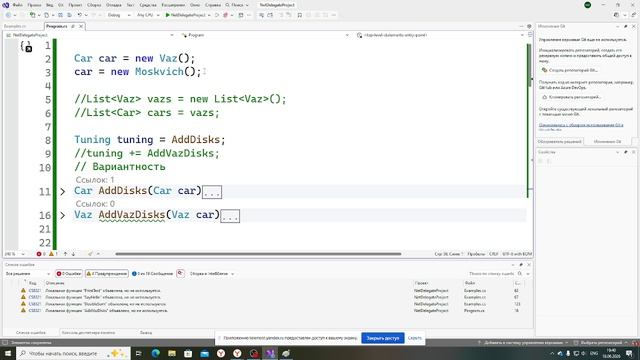Pin the Git Changes panel
Screen dimensions: 640x360
tap(625, 26)
